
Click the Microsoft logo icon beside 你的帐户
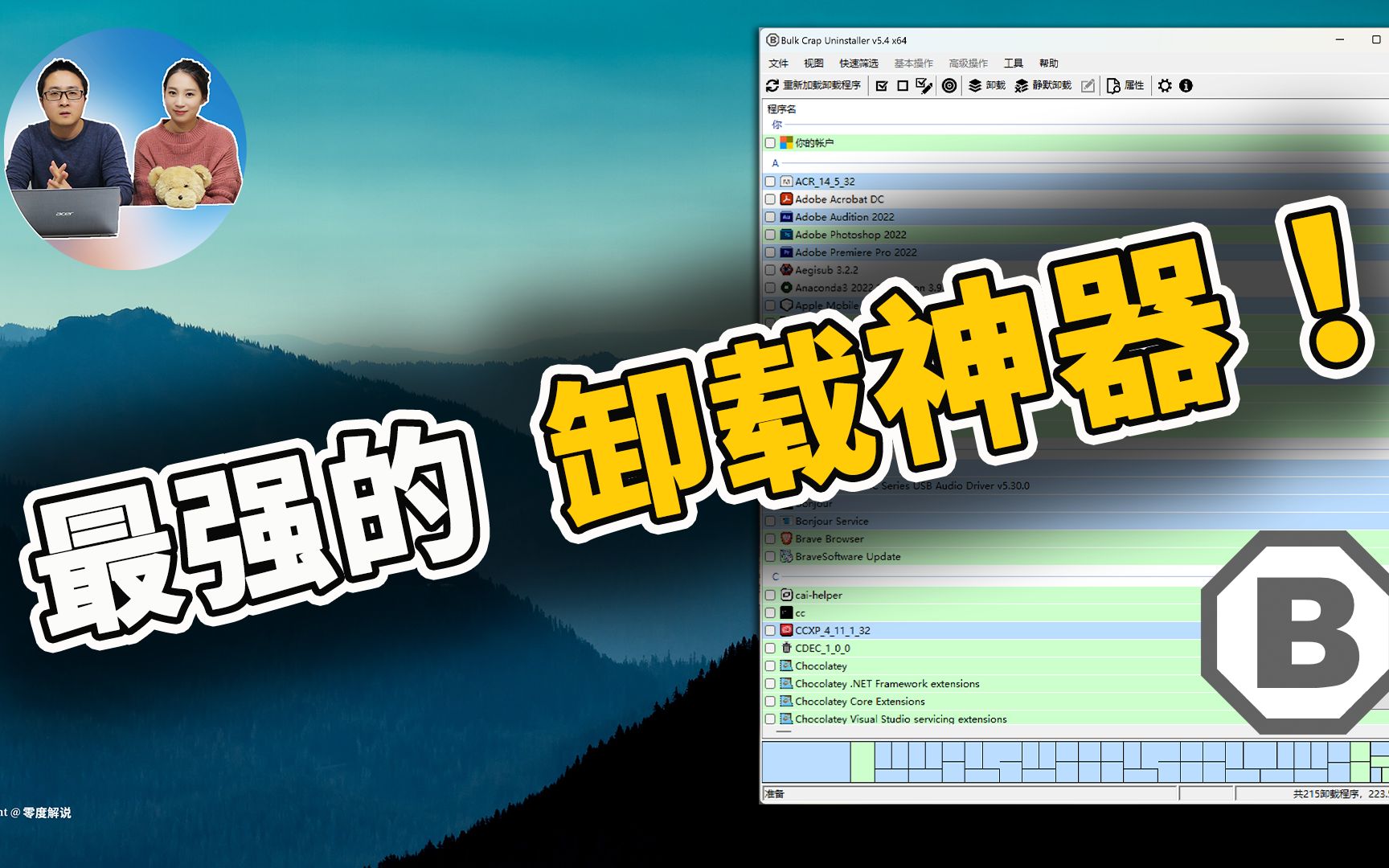pyautogui.click(x=786, y=142)
